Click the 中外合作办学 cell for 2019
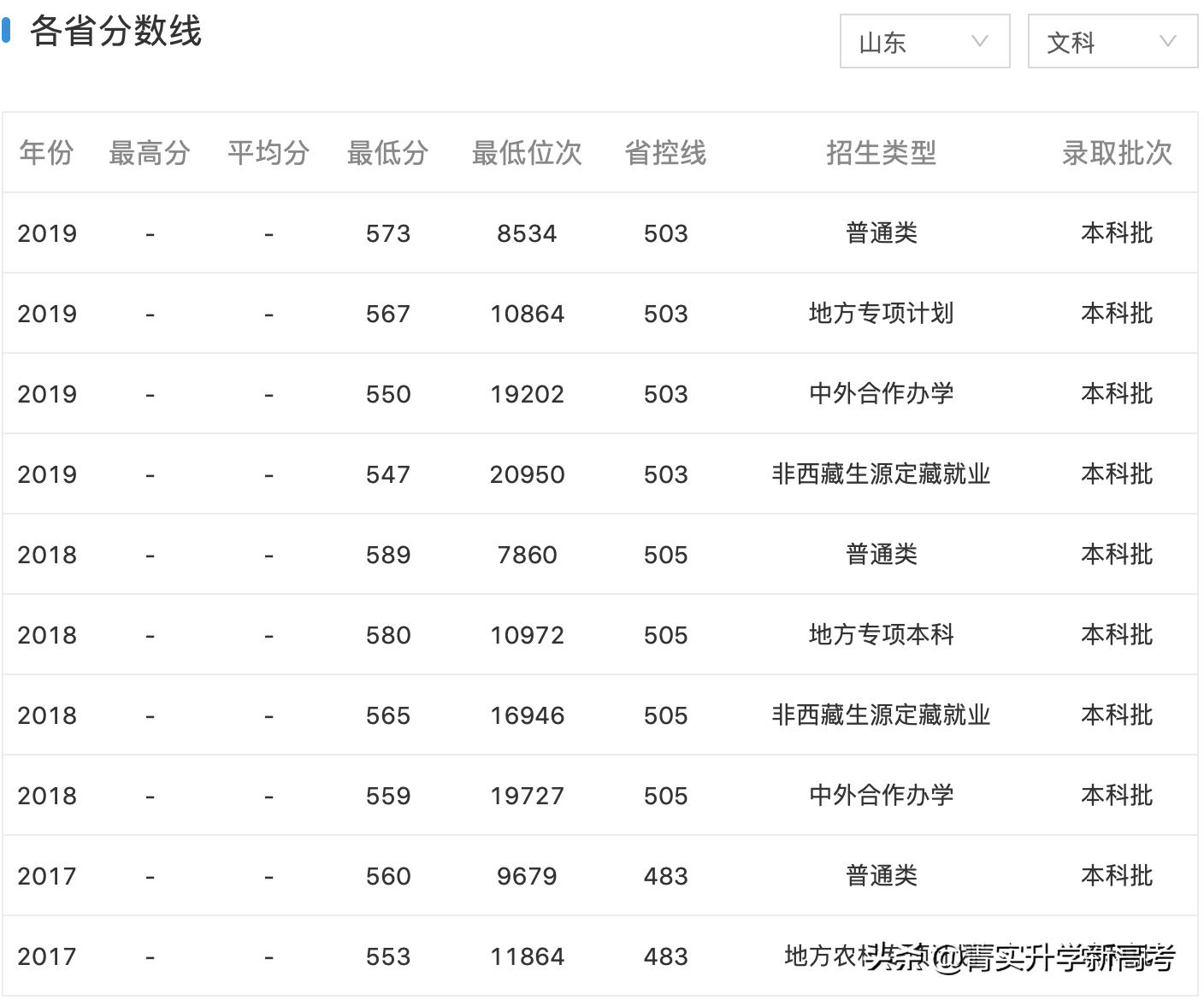 882,394
